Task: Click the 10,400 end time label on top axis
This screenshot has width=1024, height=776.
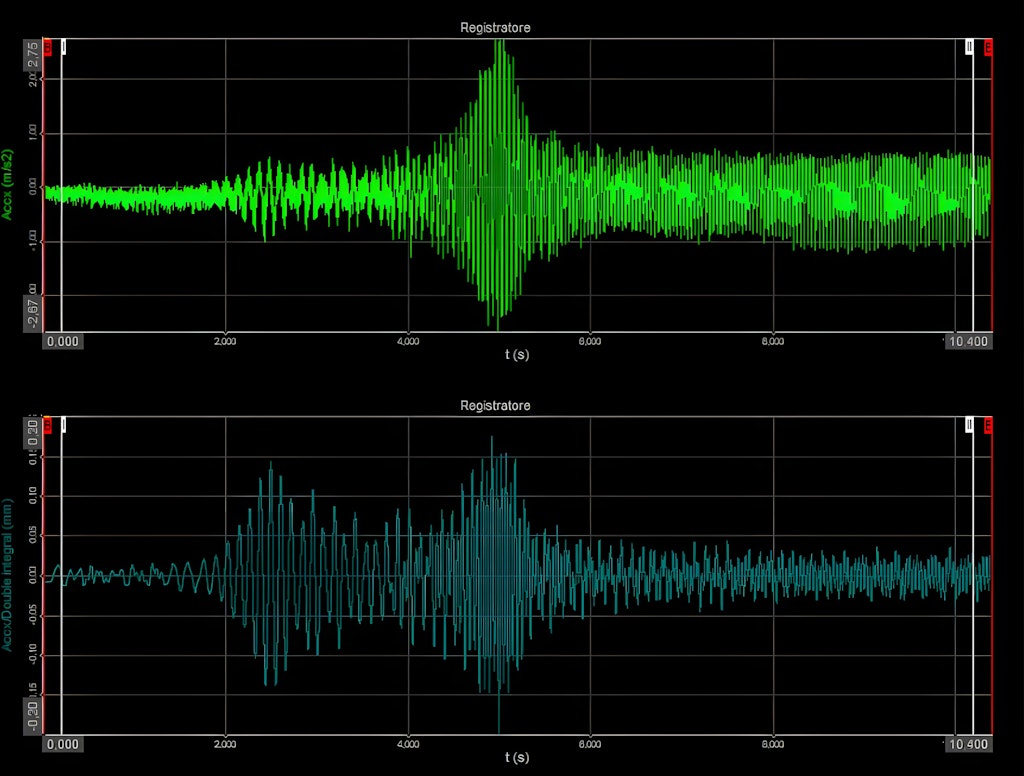Action: click(968, 340)
